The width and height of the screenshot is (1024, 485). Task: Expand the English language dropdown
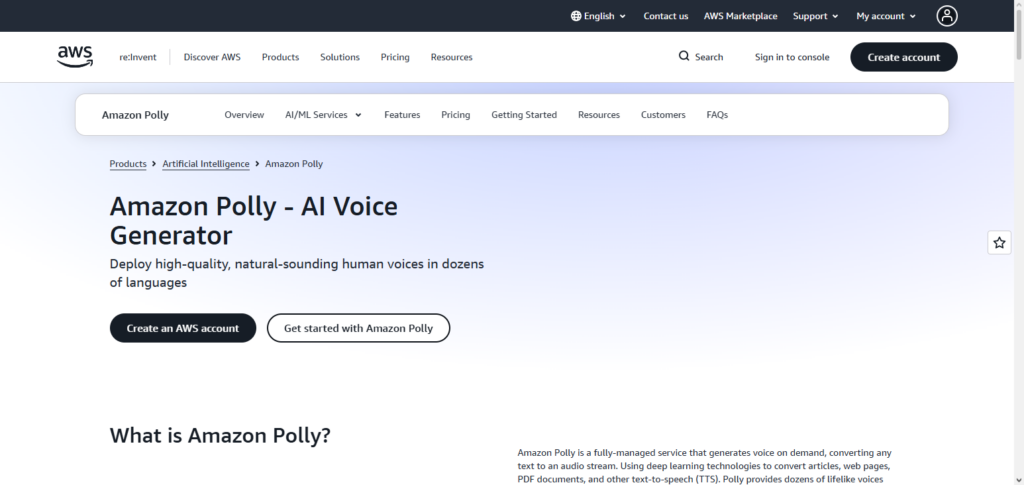click(599, 16)
